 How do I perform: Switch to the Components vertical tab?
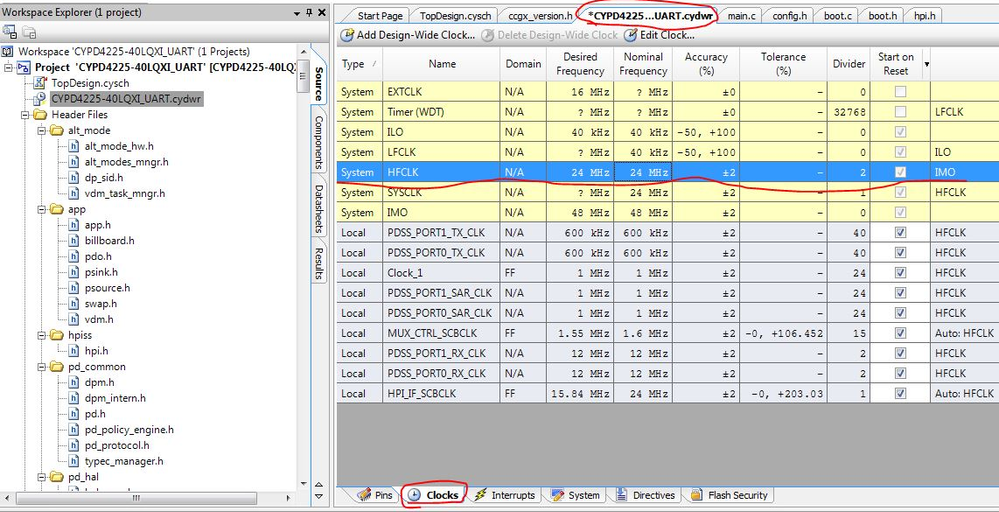coord(319,143)
